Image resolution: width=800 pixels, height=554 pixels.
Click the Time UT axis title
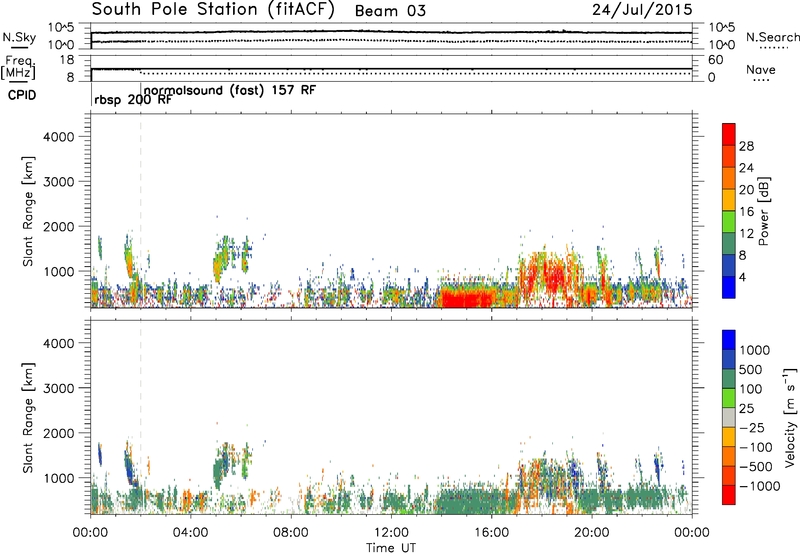391,548
